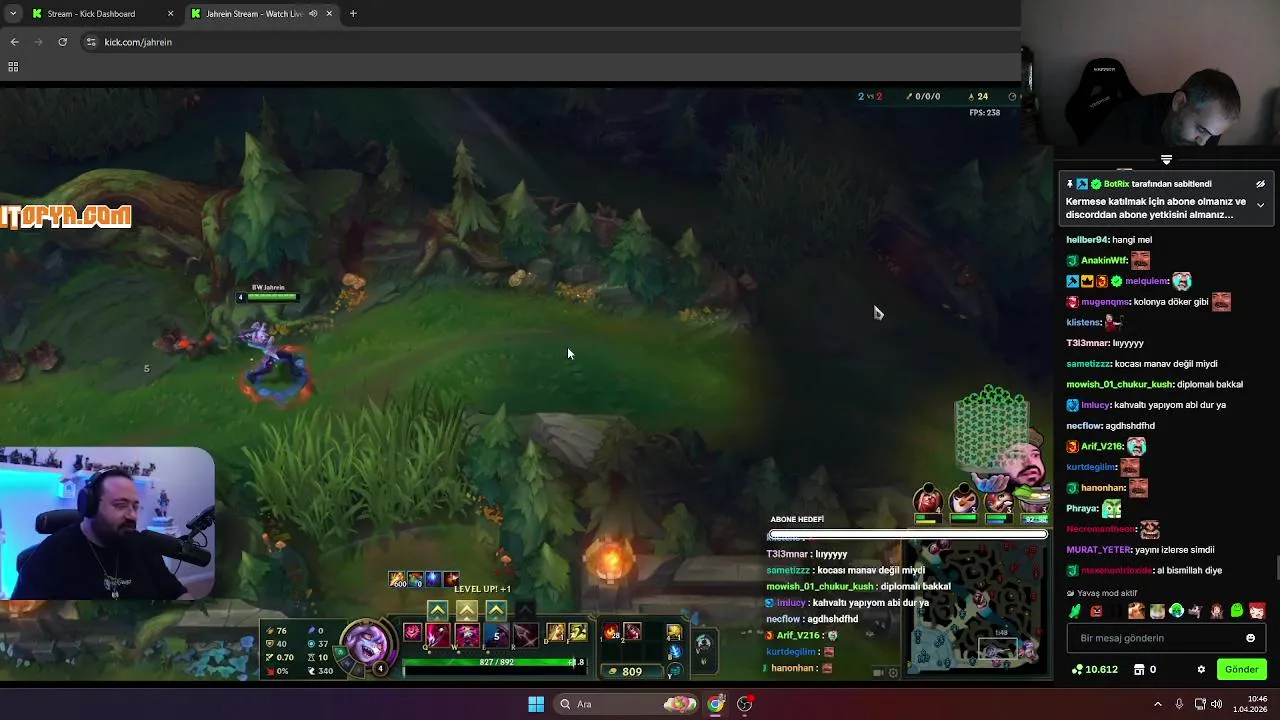
Task: Click the item in inventory slot 2
Action: [x=632, y=631]
